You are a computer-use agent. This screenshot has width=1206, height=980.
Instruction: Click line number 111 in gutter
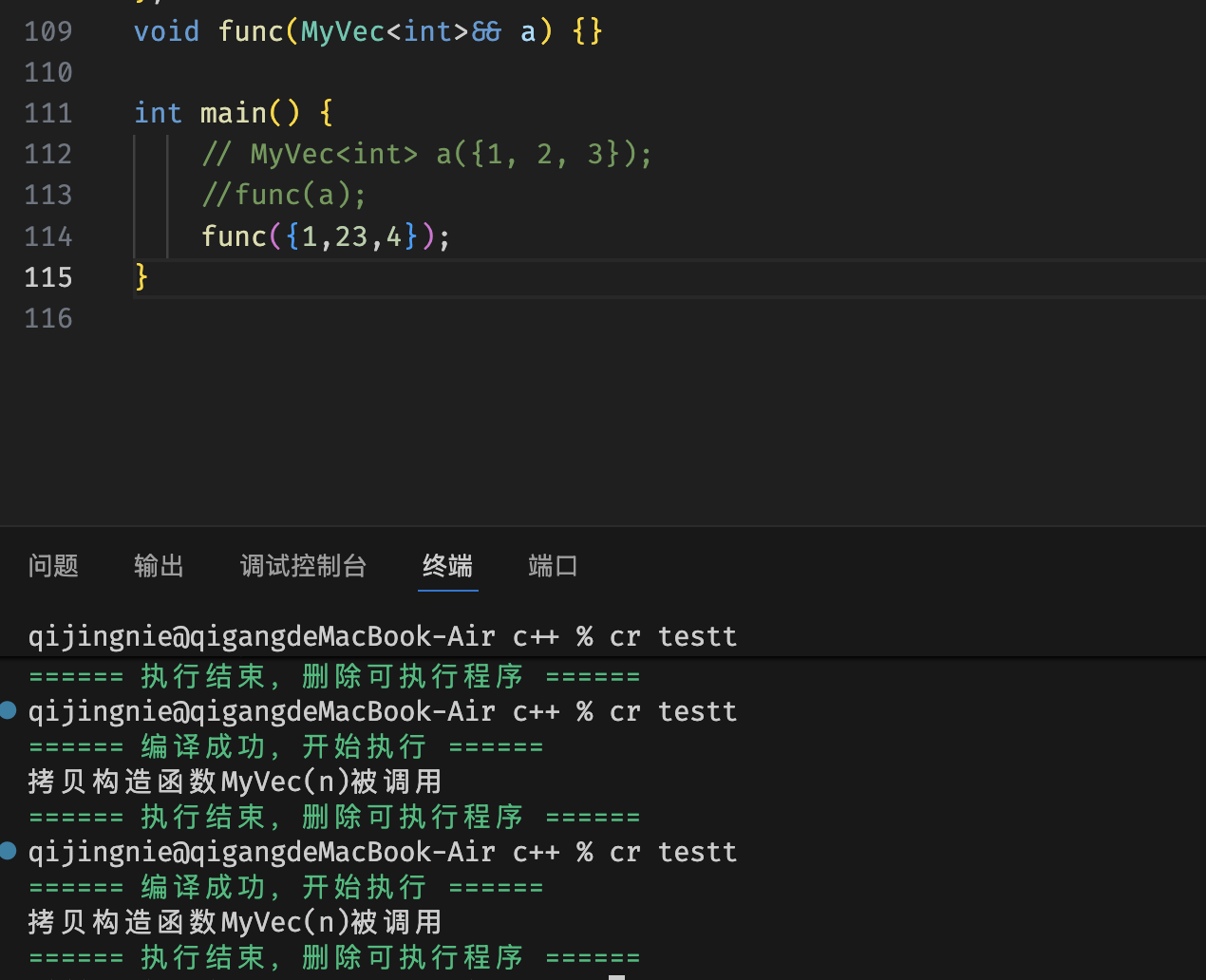pos(48,113)
